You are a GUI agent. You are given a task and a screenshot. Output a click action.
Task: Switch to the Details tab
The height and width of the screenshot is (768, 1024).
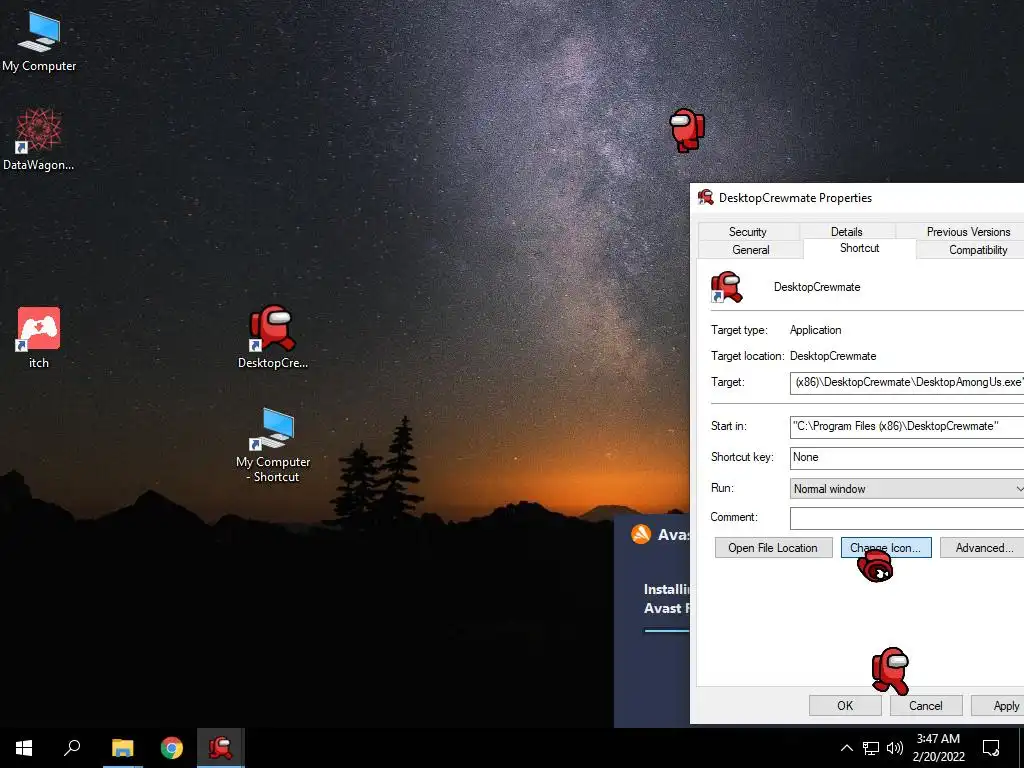click(x=846, y=232)
